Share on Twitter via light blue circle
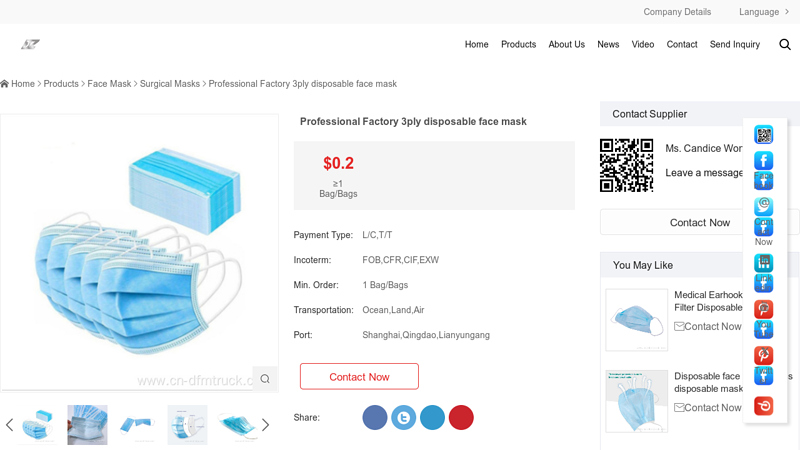 coord(404,417)
